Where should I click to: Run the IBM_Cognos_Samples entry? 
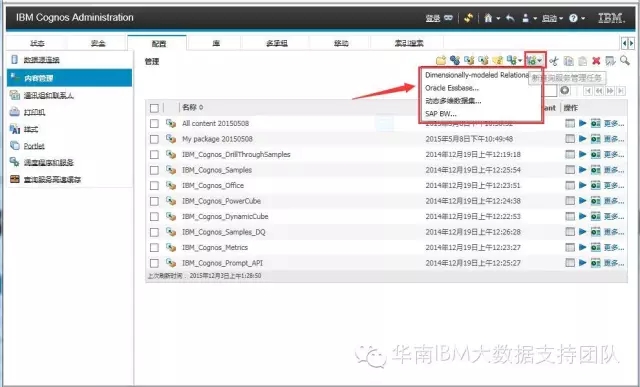582,170
